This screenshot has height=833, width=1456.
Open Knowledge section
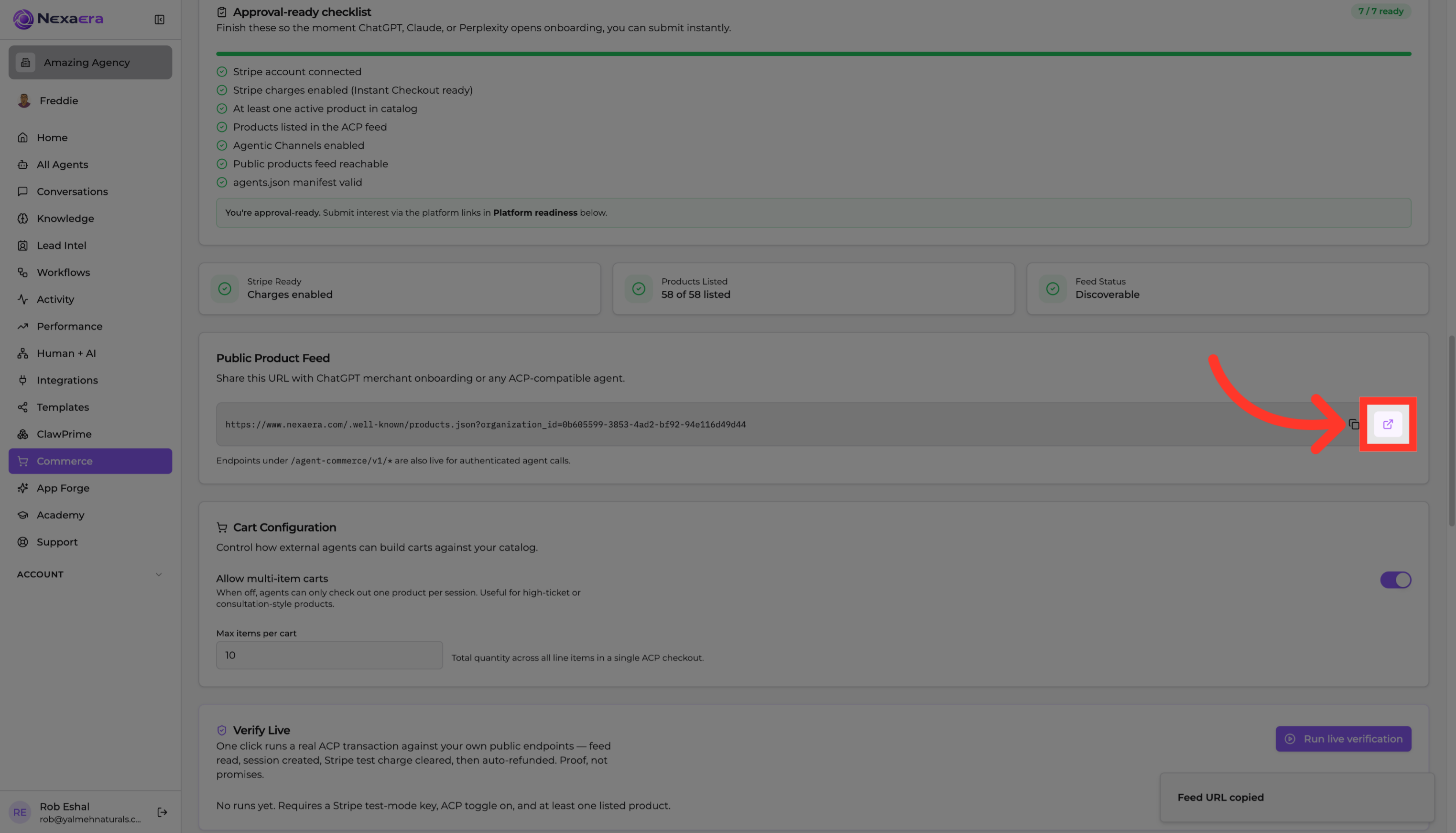[90, 218]
